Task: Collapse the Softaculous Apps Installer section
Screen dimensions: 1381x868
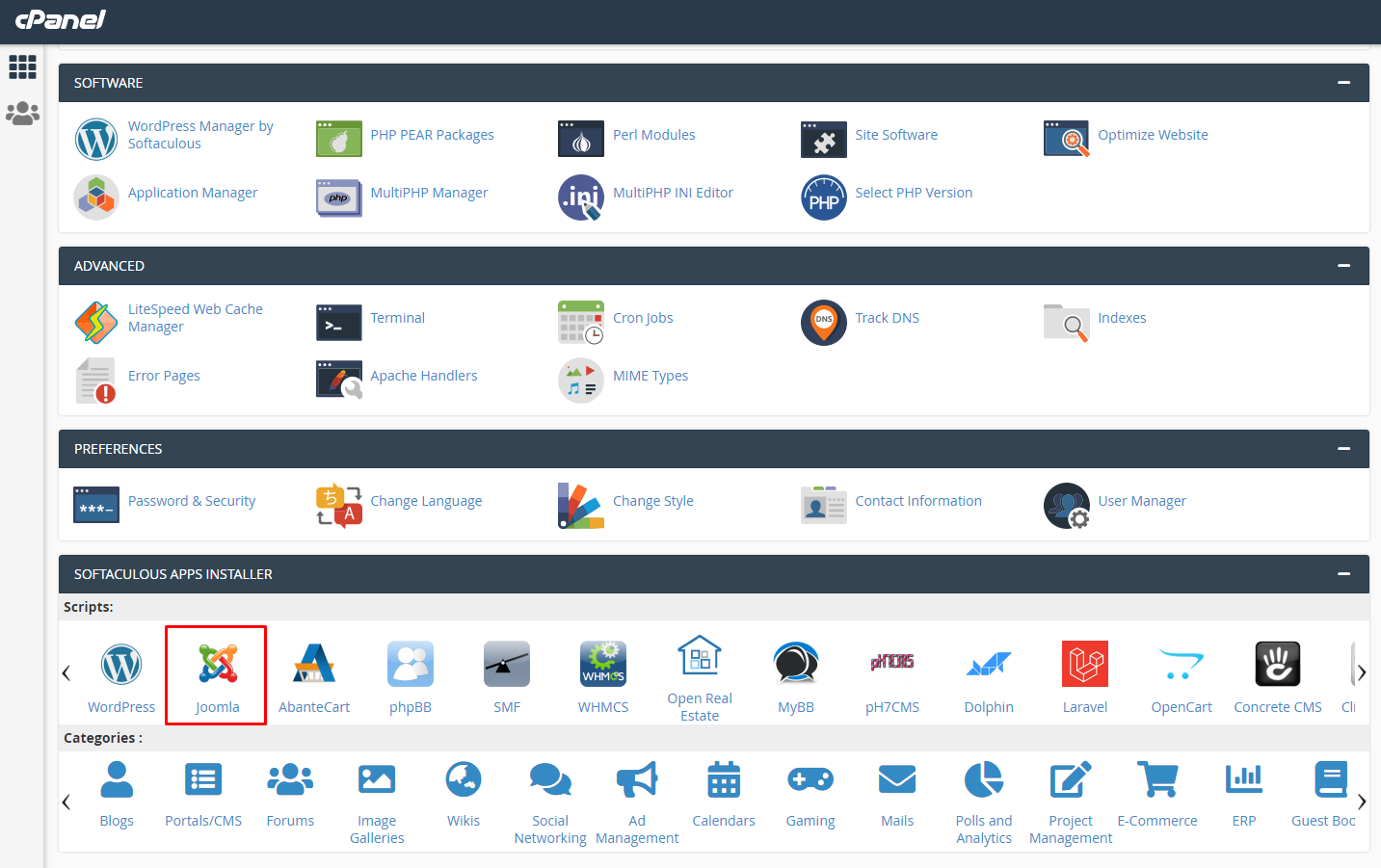Action: (x=1343, y=574)
